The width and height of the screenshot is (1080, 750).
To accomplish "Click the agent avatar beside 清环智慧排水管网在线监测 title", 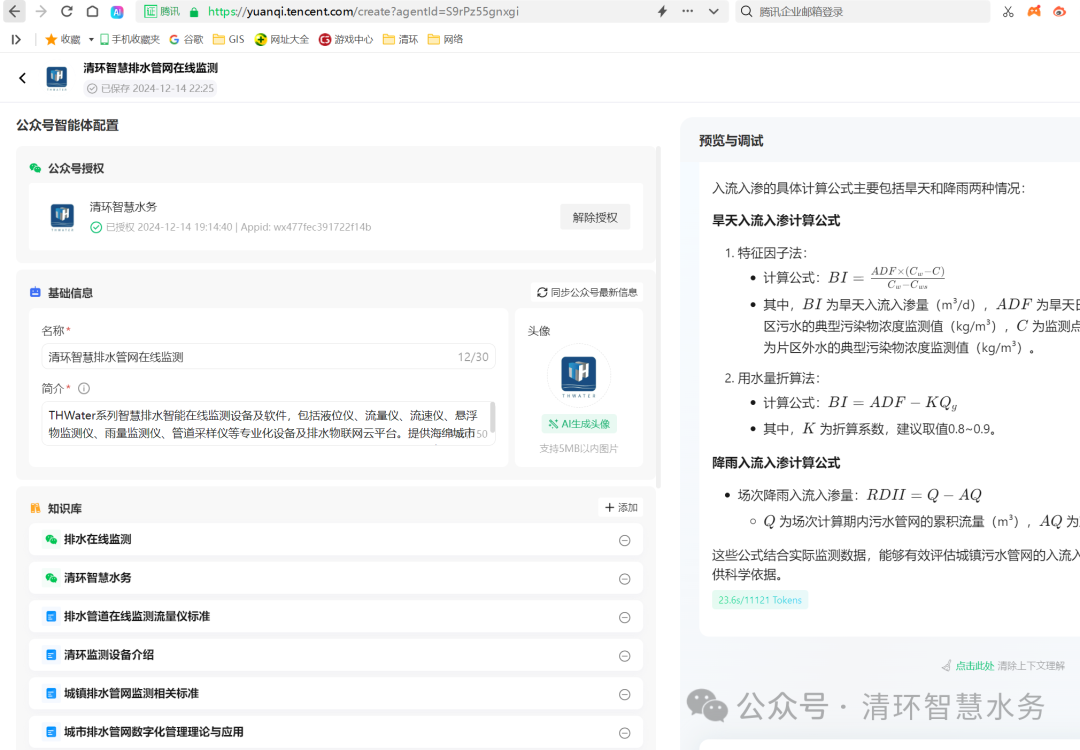I will coord(57,78).
